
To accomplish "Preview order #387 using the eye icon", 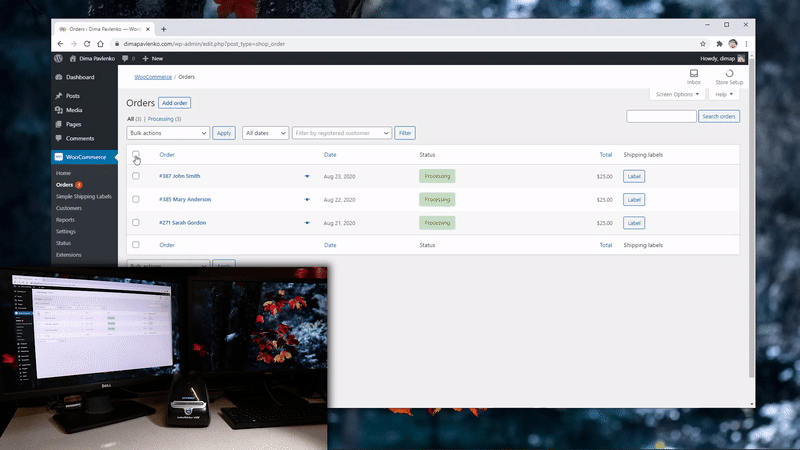I will pos(307,176).
